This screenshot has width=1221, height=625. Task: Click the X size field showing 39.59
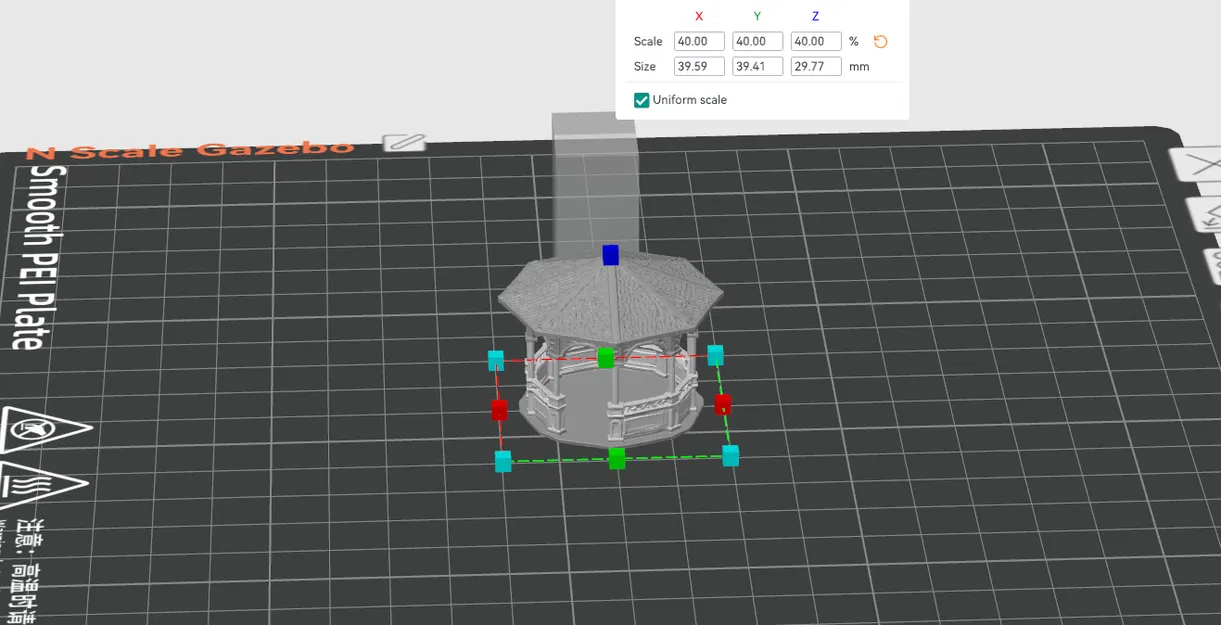[697, 66]
